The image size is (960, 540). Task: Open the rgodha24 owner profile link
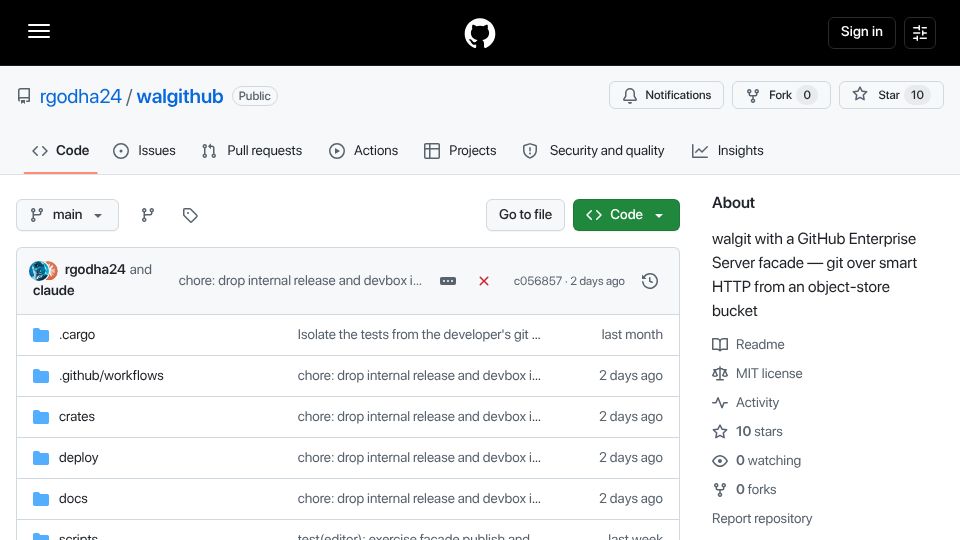point(80,96)
